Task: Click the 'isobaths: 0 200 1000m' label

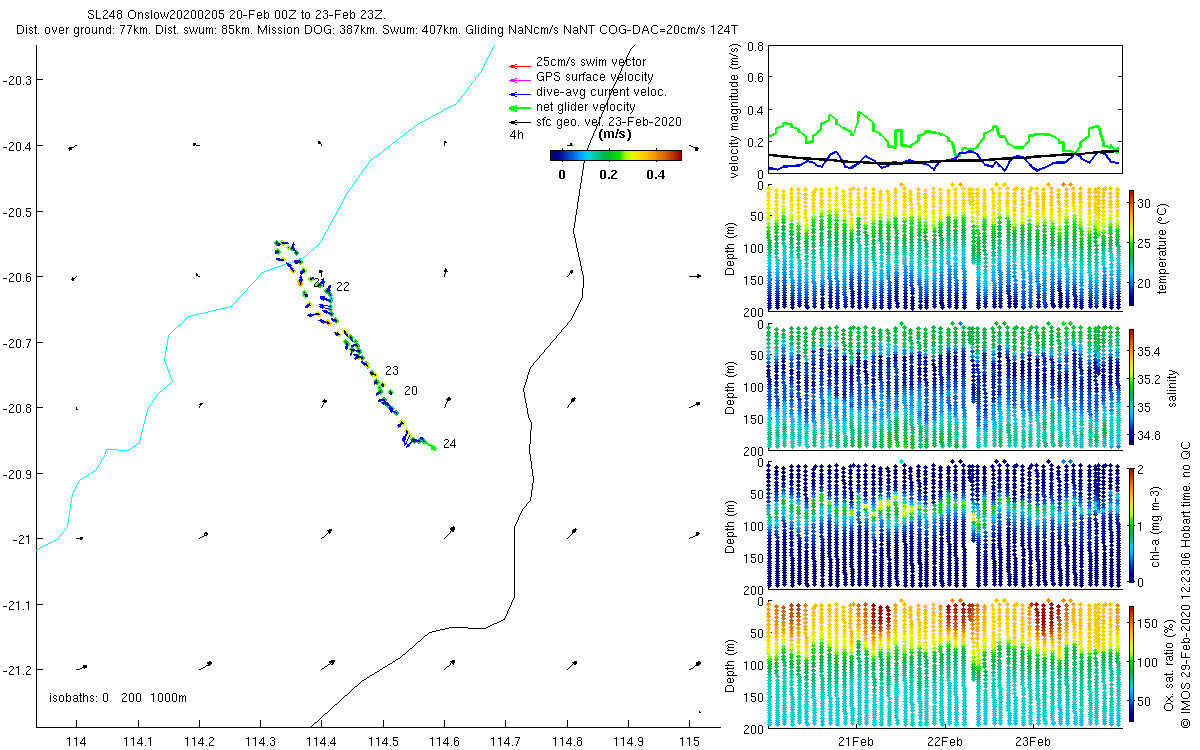Action: [x=118, y=698]
